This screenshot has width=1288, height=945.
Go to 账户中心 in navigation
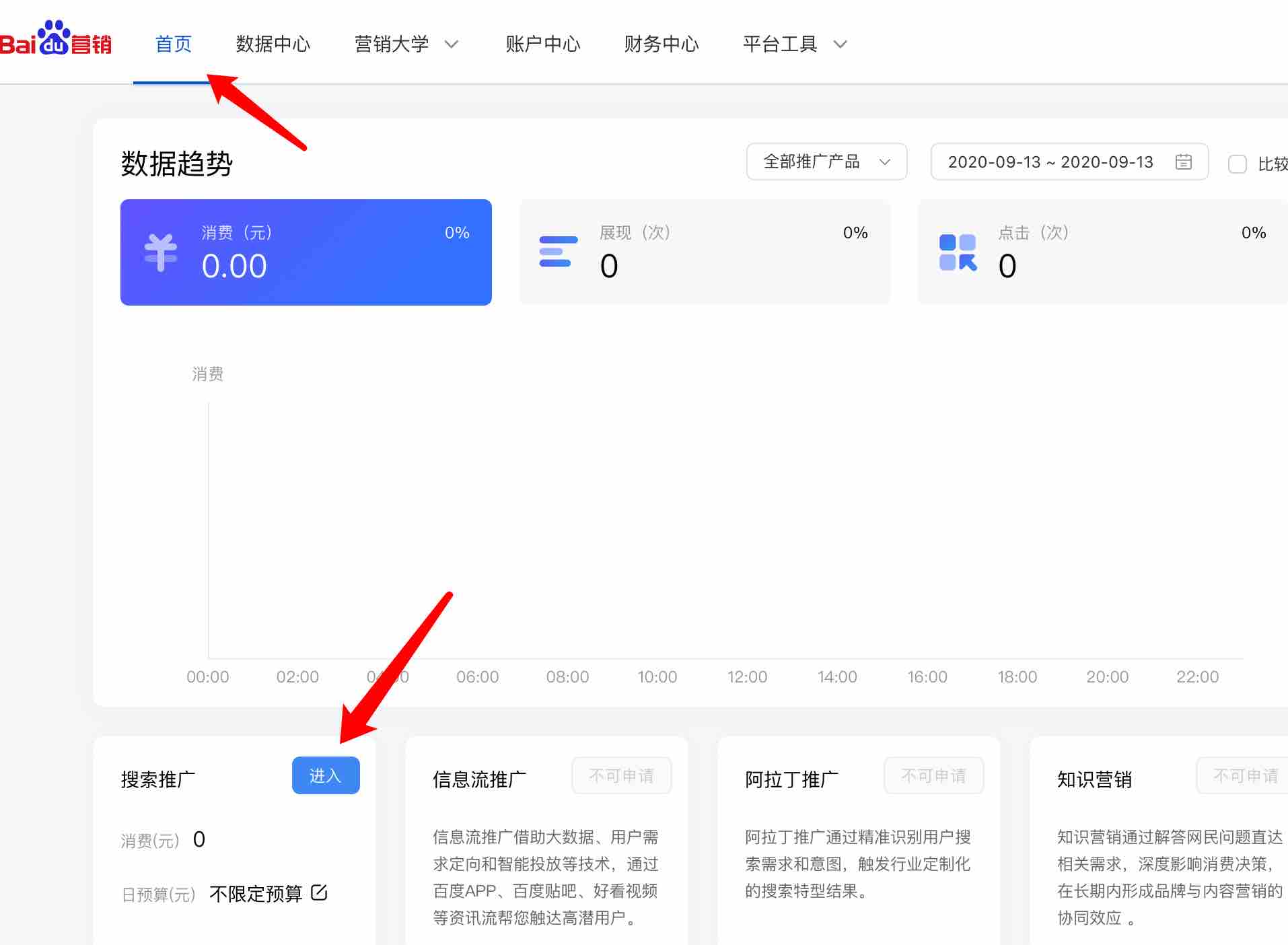click(542, 44)
